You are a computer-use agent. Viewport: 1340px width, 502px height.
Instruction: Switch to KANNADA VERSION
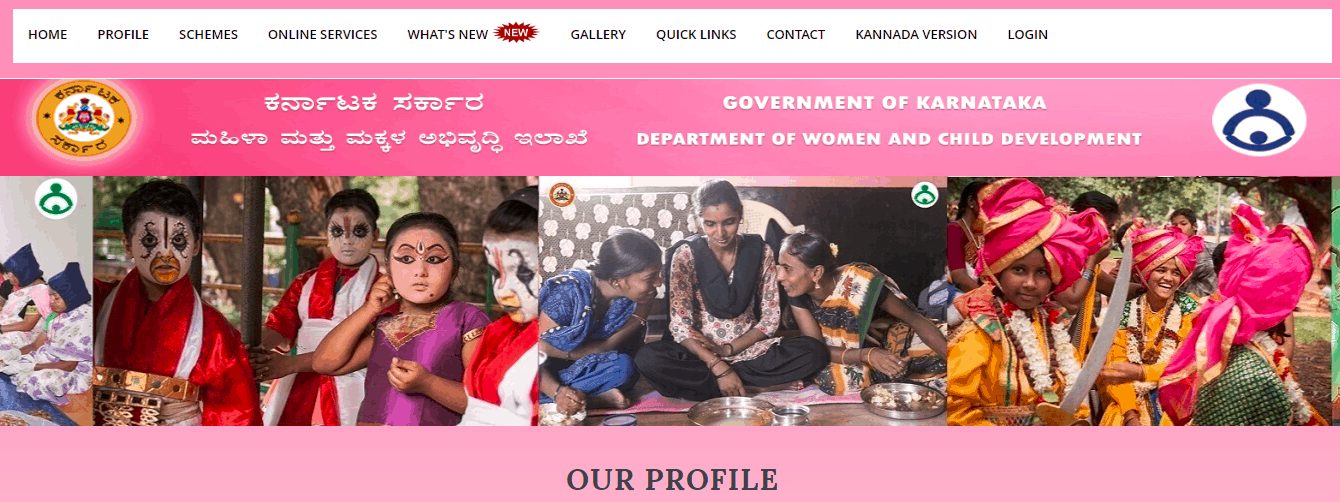pos(916,34)
